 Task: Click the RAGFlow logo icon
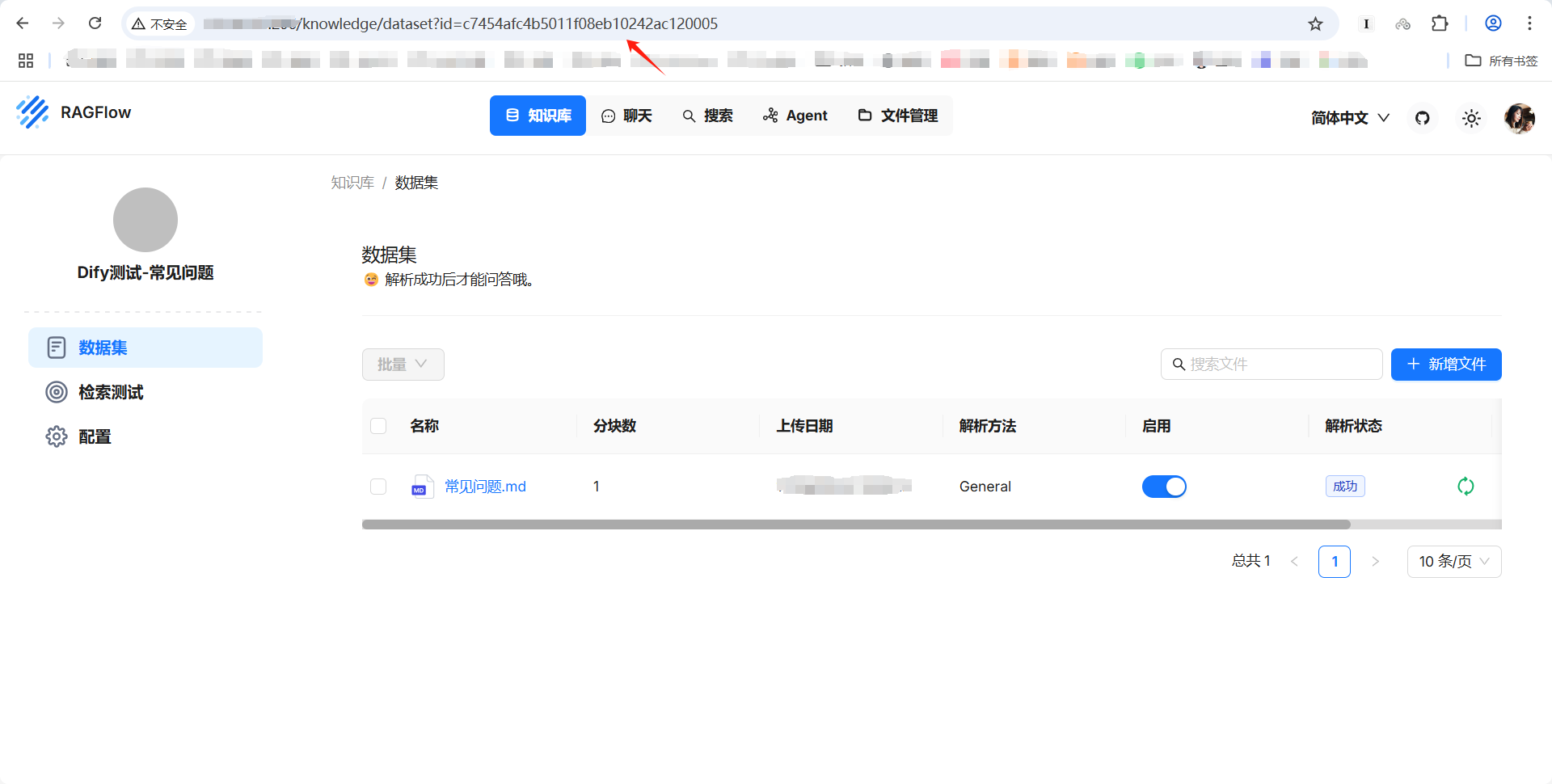point(32,112)
